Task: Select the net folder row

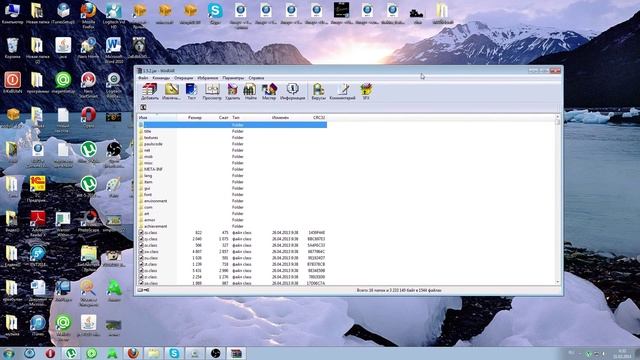Action: pos(232,150)
